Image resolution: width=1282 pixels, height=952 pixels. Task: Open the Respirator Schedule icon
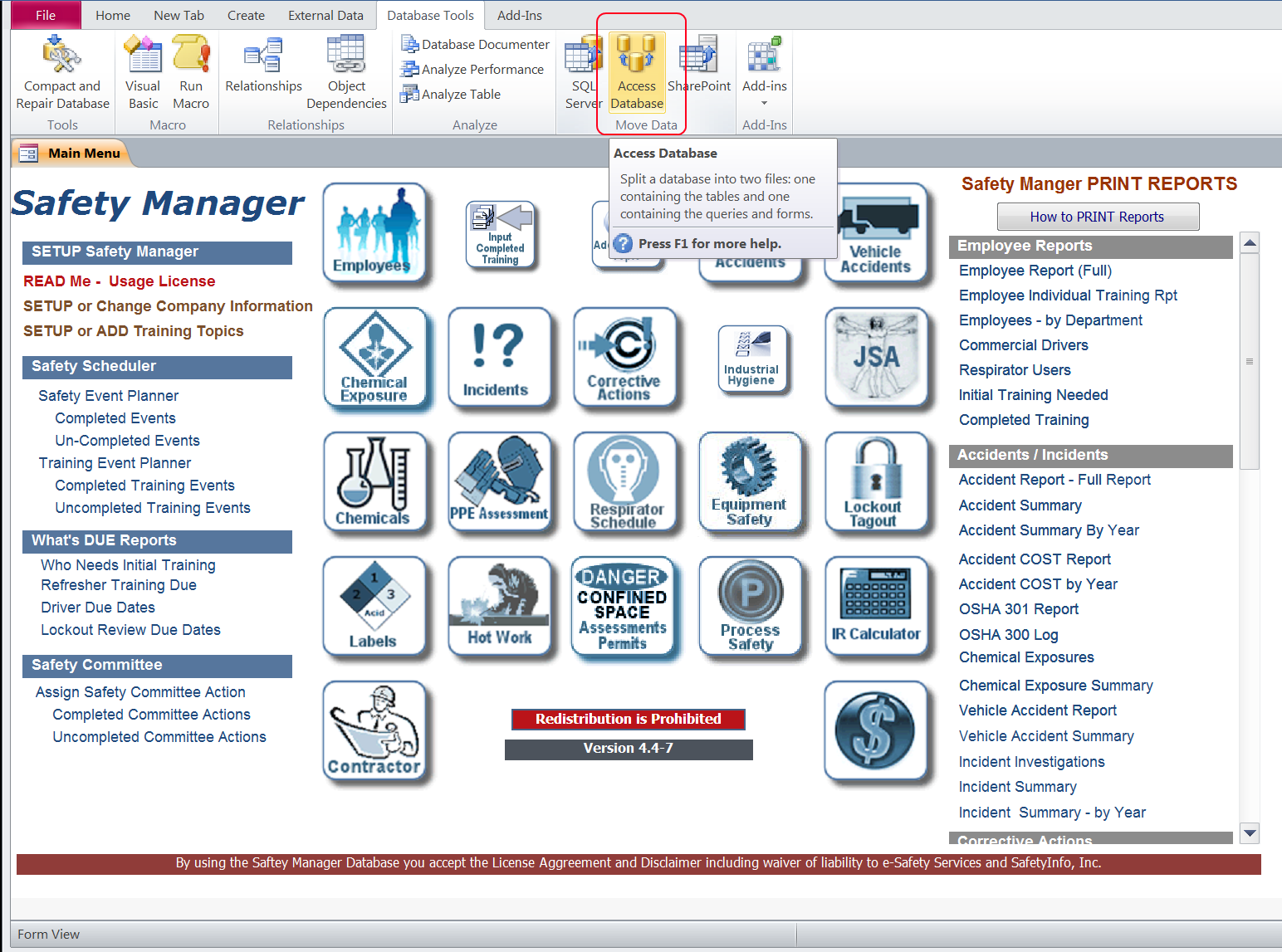tap(624, 482)
